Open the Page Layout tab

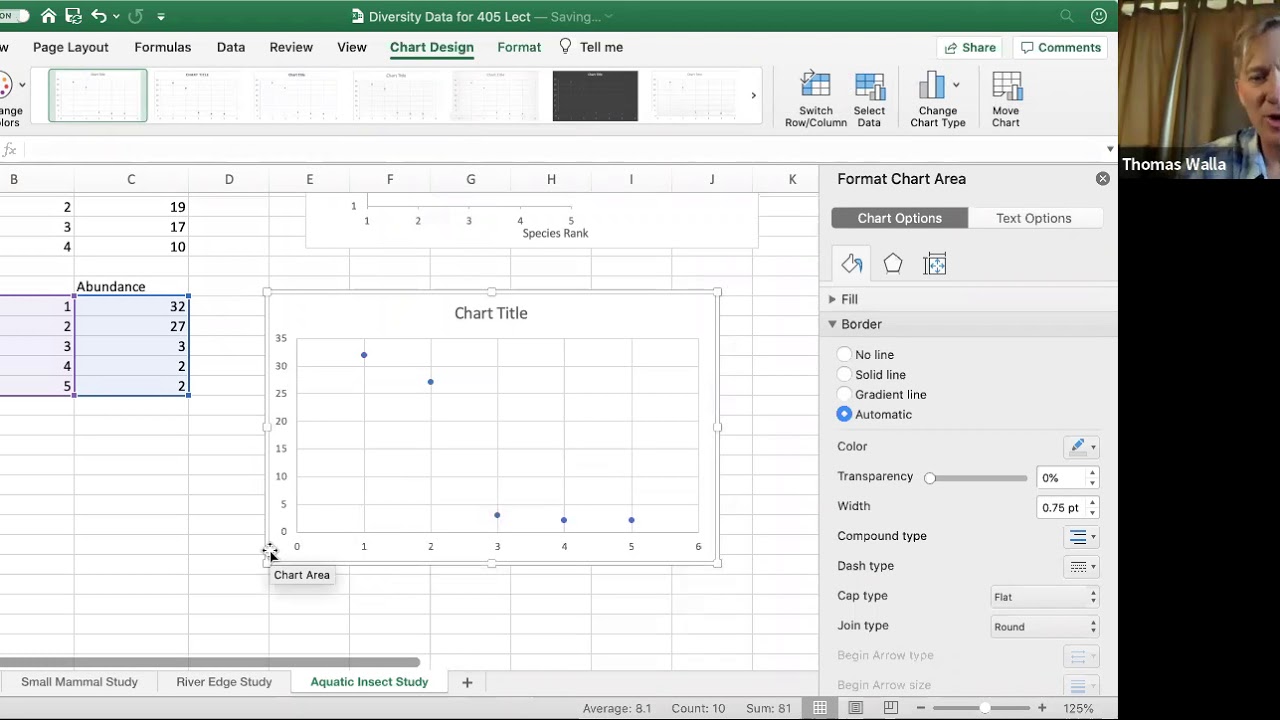71,47
